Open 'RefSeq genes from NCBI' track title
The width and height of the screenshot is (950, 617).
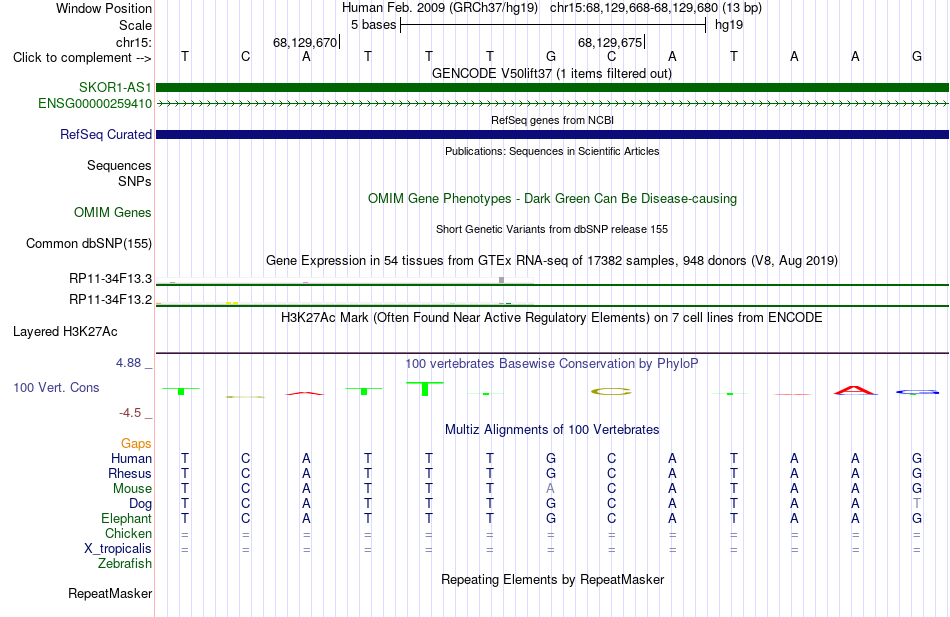[x=552, y=120]
